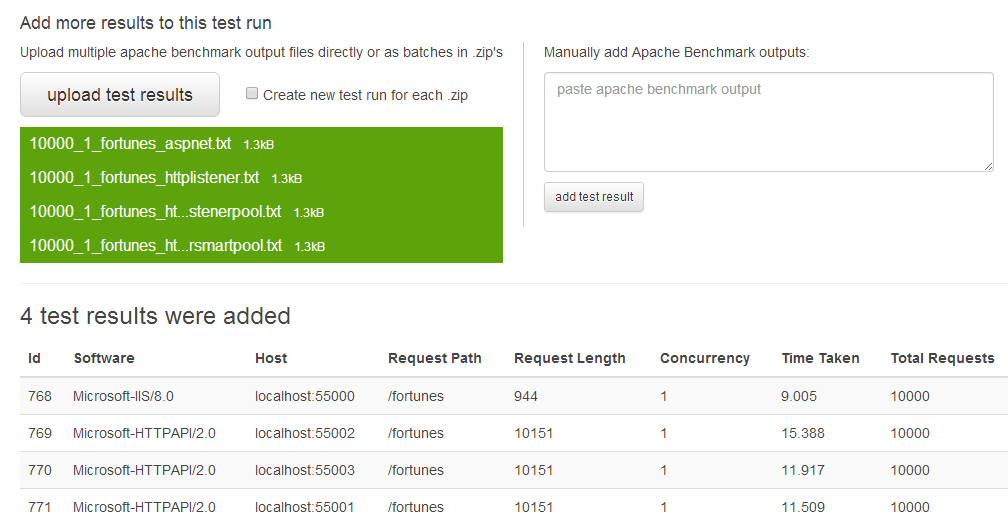This screenshot has height=530, width=1008.
Task: Click localhost:55003 in row 770
Action: [305, 470]
